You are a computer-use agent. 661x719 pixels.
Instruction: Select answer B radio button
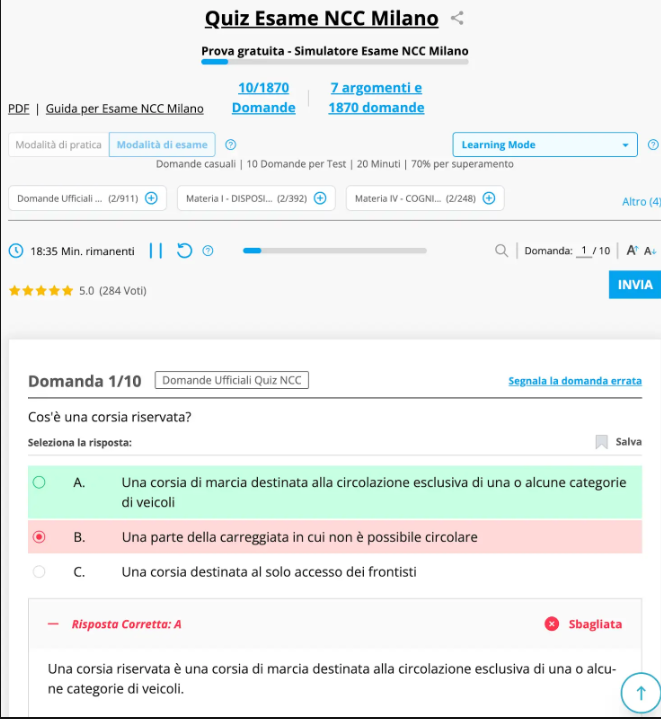39,537
